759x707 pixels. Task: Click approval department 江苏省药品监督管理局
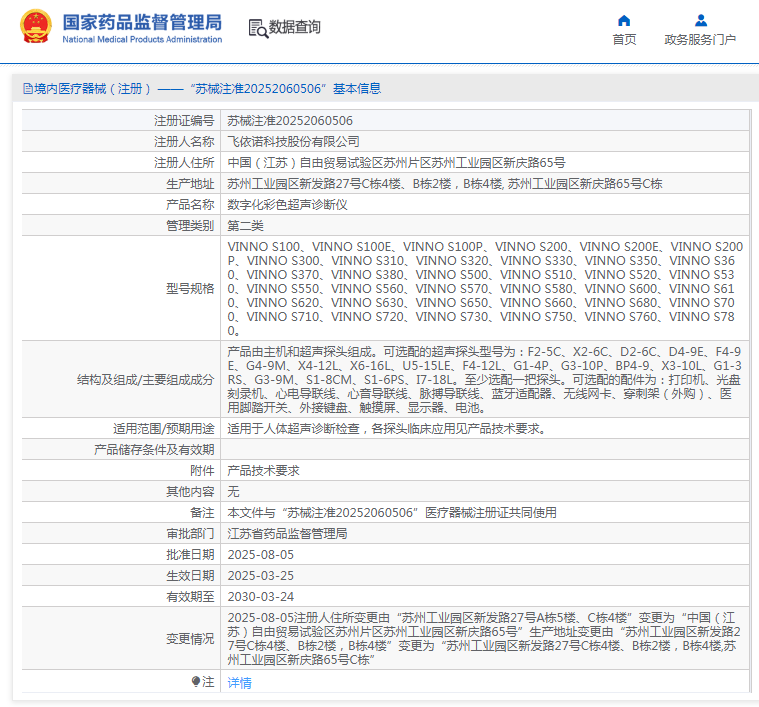click(x=287, y=533)
